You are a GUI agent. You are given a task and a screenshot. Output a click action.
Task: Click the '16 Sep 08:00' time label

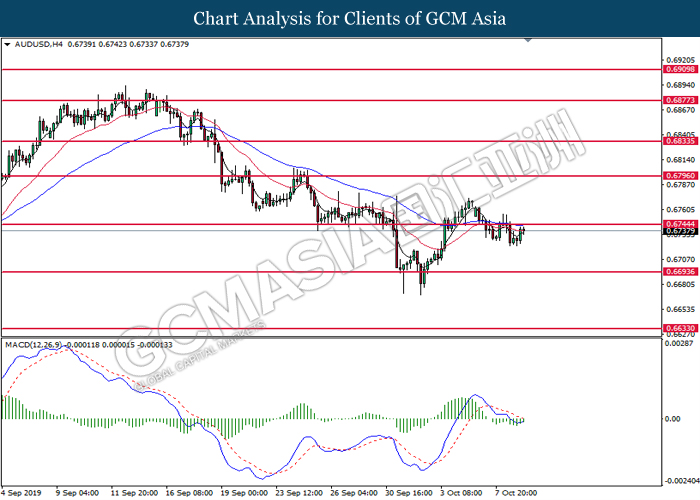coord(189,493)
